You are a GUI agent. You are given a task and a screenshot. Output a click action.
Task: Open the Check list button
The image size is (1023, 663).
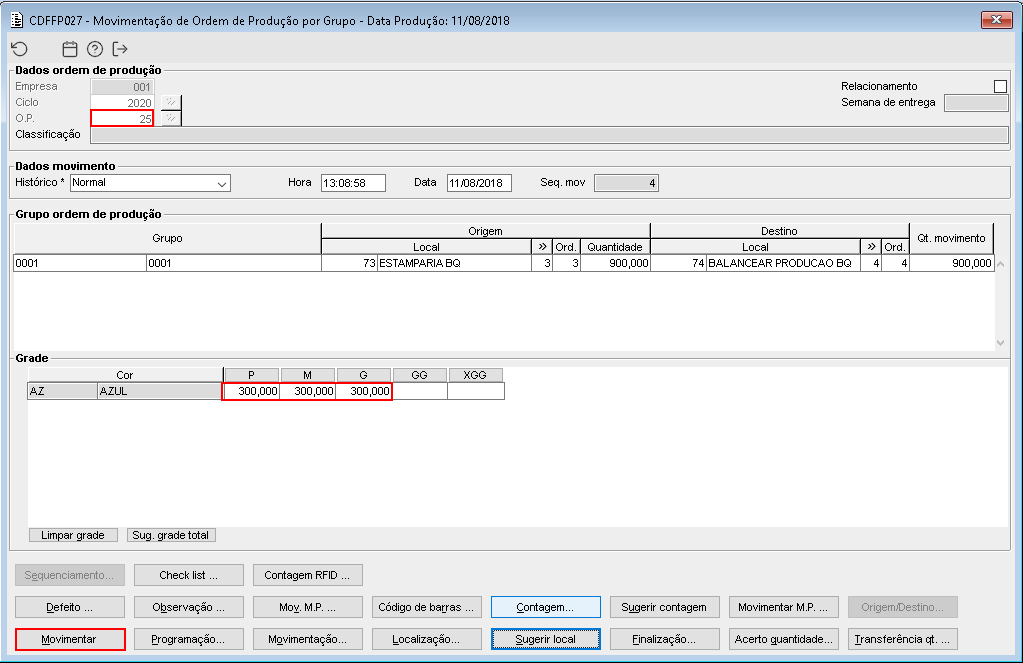pos(189,575)
